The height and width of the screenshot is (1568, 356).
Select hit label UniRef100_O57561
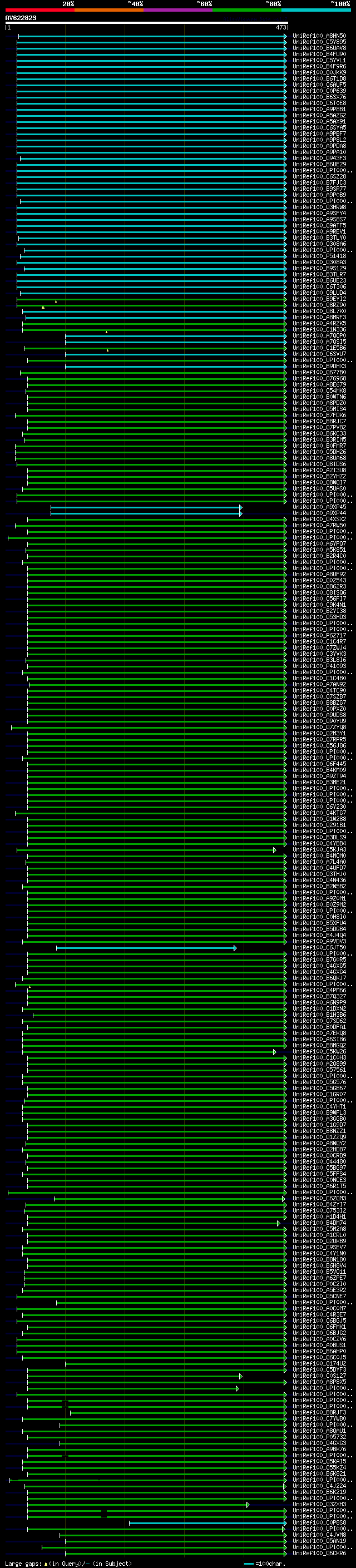pyautogui.click(x=319, y=1070)
